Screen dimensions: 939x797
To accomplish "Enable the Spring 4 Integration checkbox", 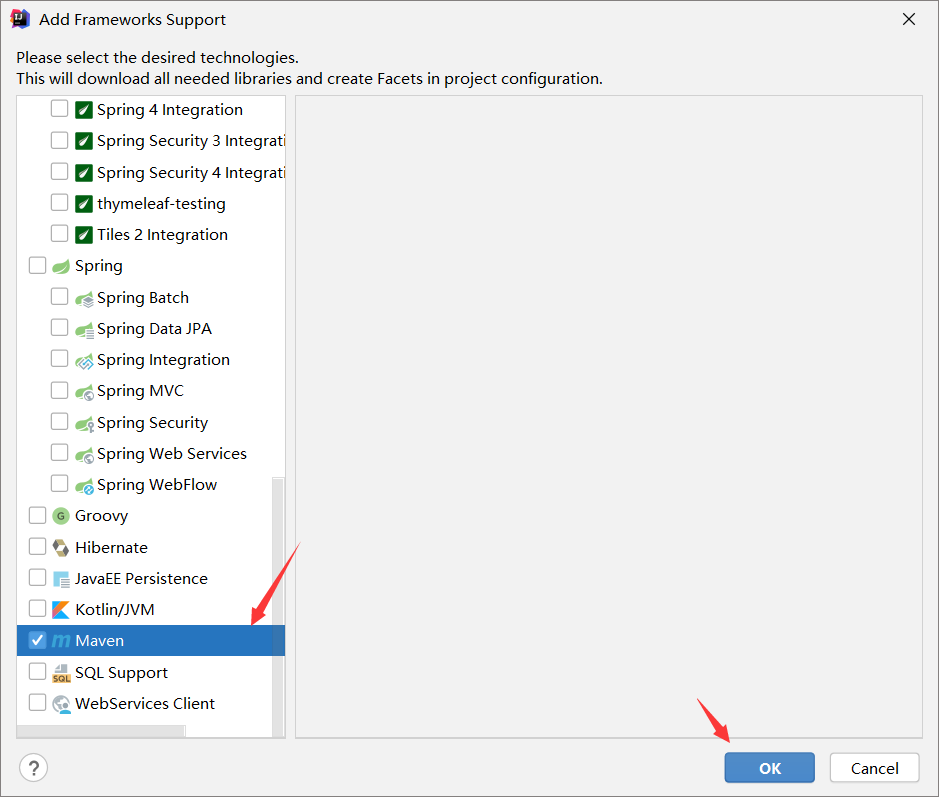I will pyautogui.click(x=59, y=108).
